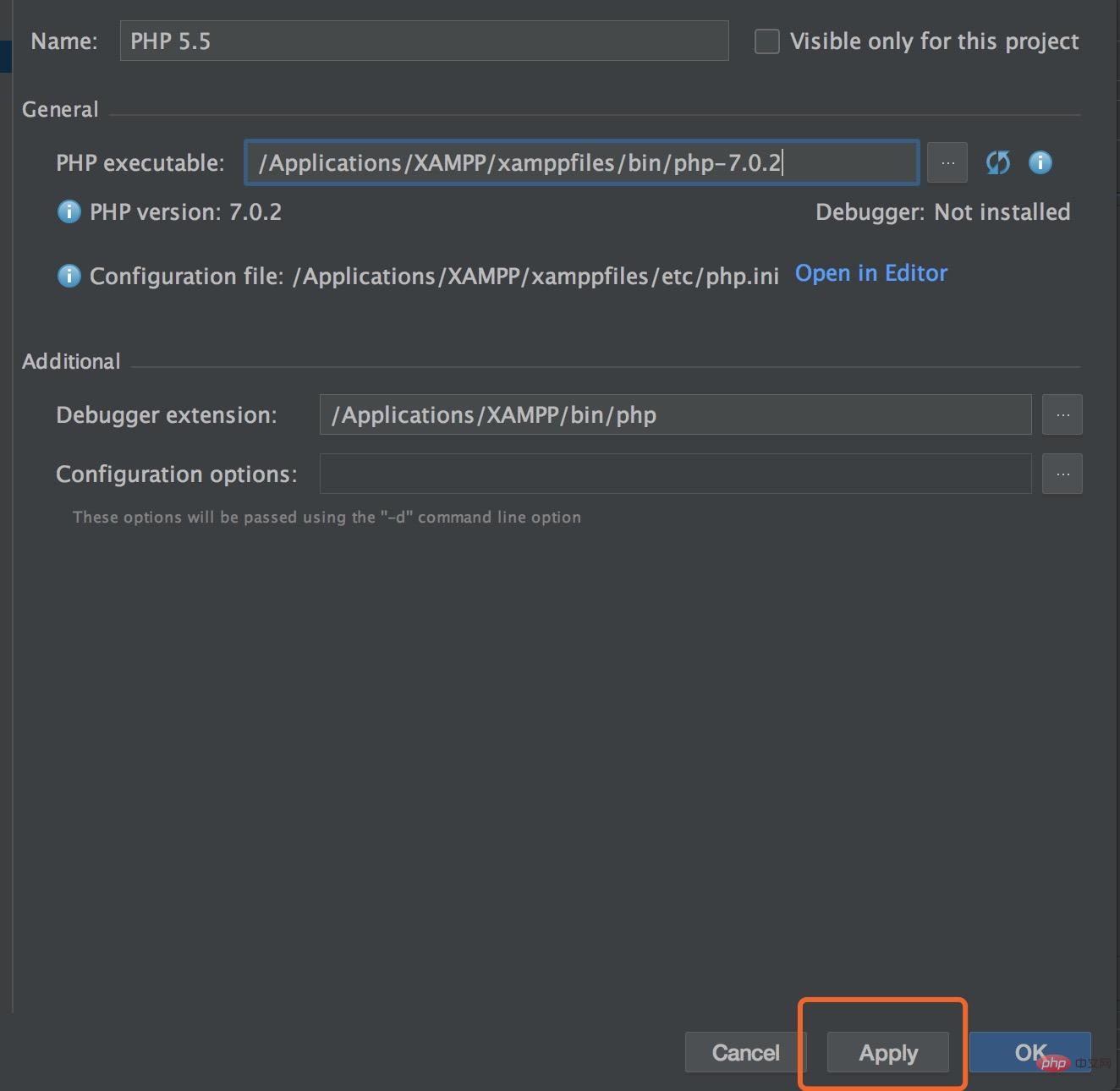Viewport: 1120px width, 1091px height.
Task: Click the Cancel button
Action: [745, 1053]
